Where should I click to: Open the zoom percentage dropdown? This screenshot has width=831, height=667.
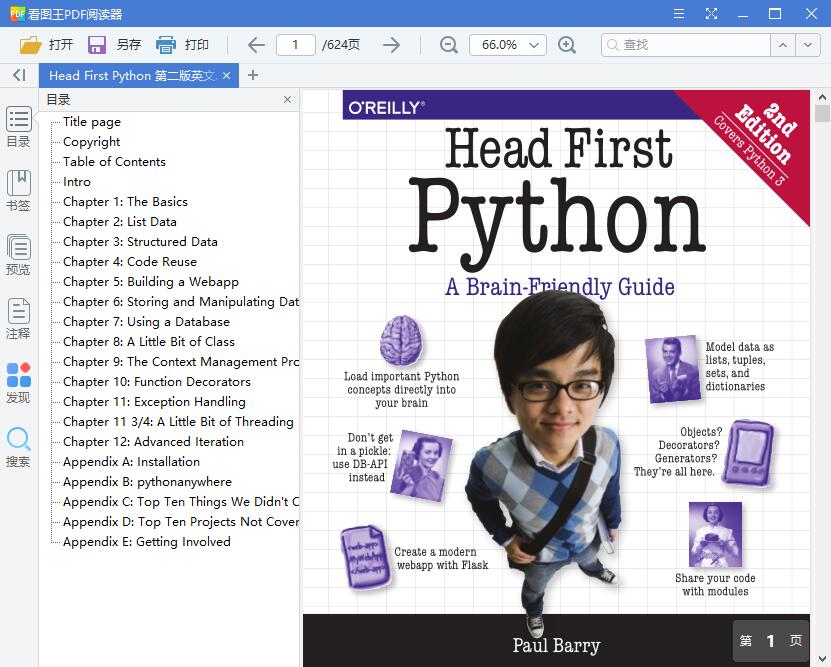(x=534, y=45)
